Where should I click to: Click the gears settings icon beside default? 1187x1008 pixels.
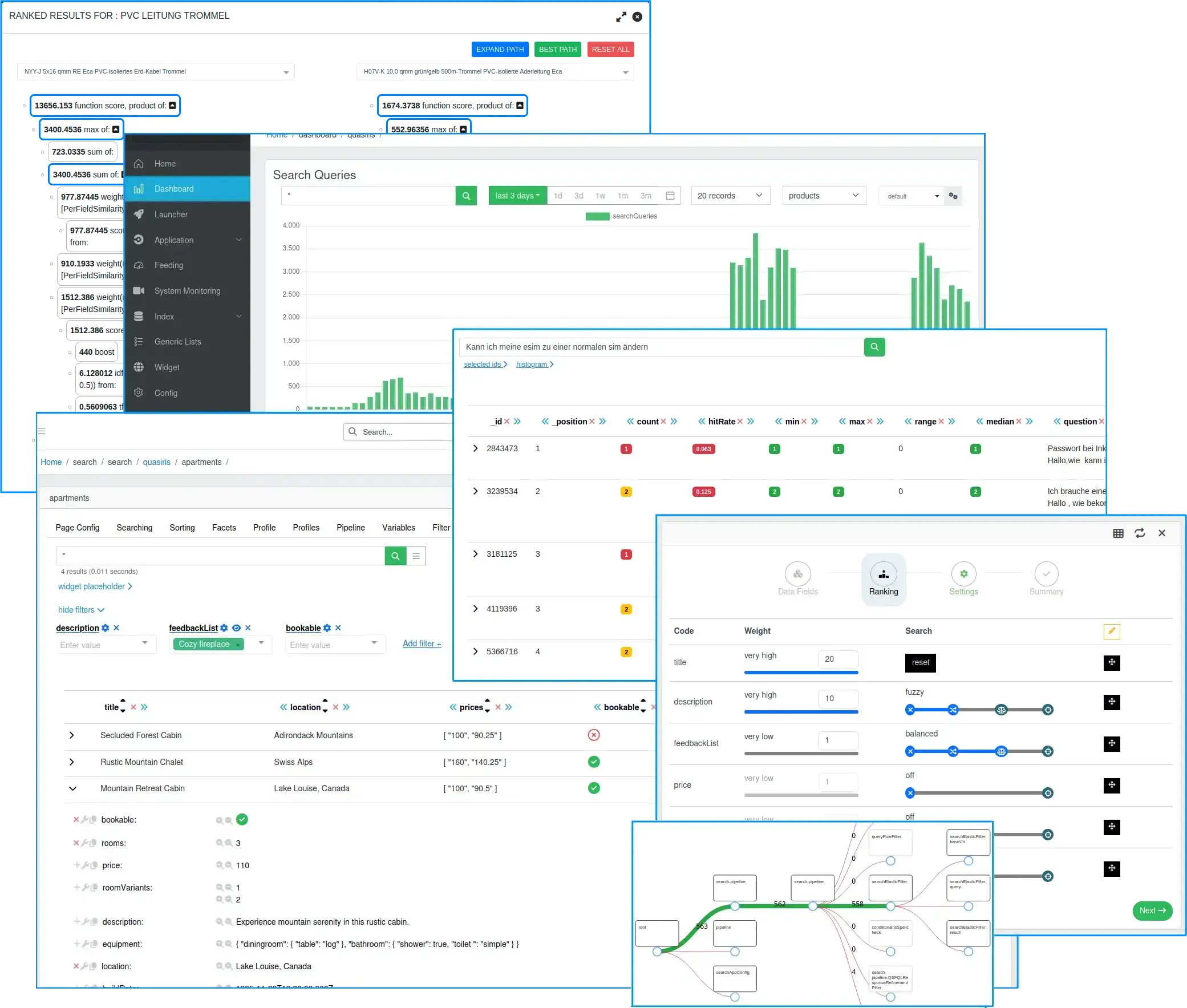953,196
